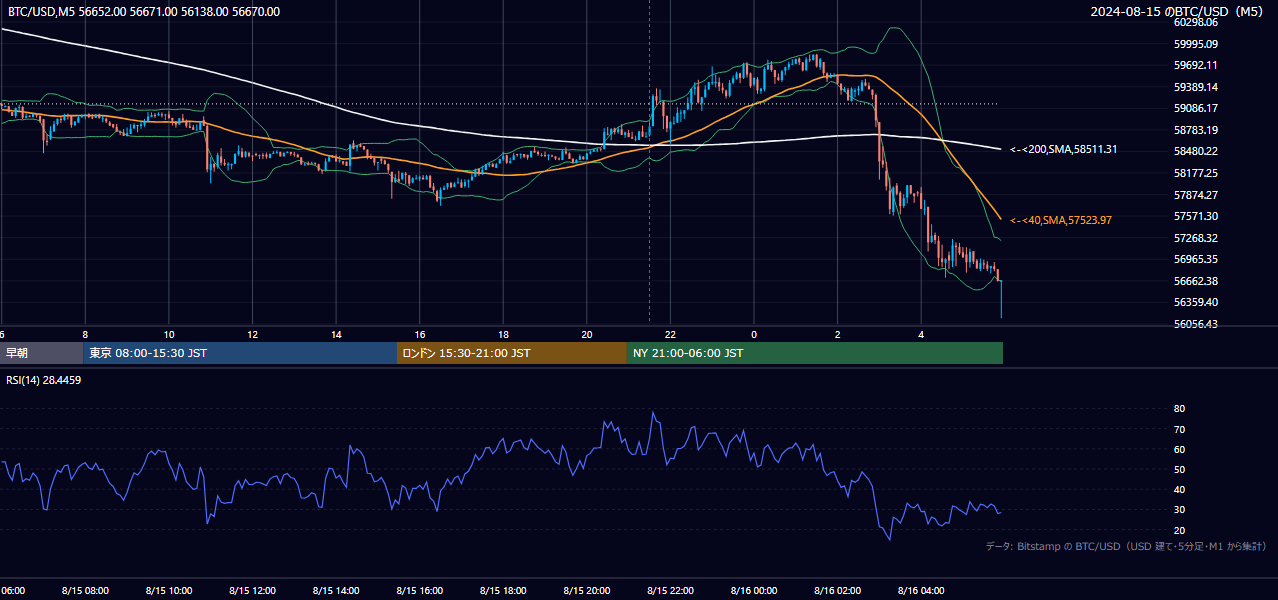Click RSI scale level 50
This screenshot has height=600, width=1278.
(x=1179, y=469)
